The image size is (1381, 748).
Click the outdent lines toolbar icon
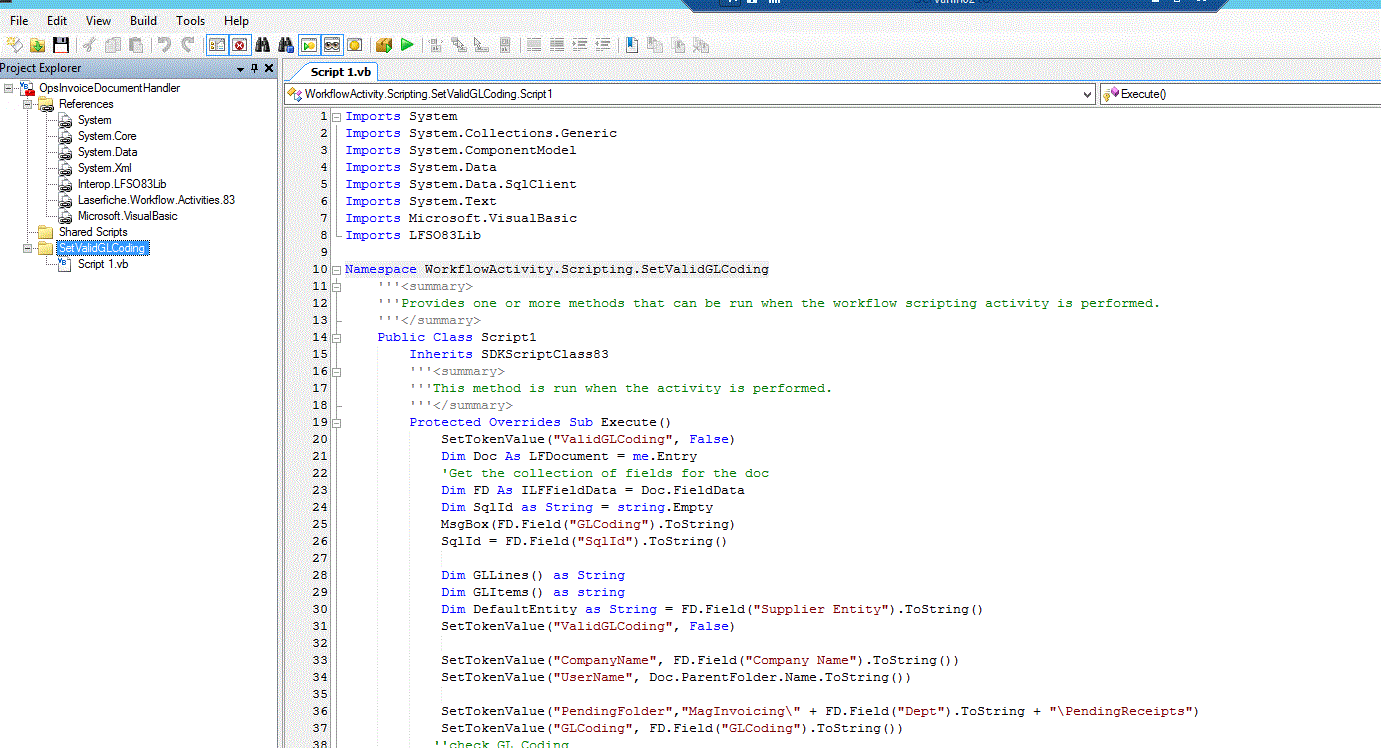[x=602, y=45]
